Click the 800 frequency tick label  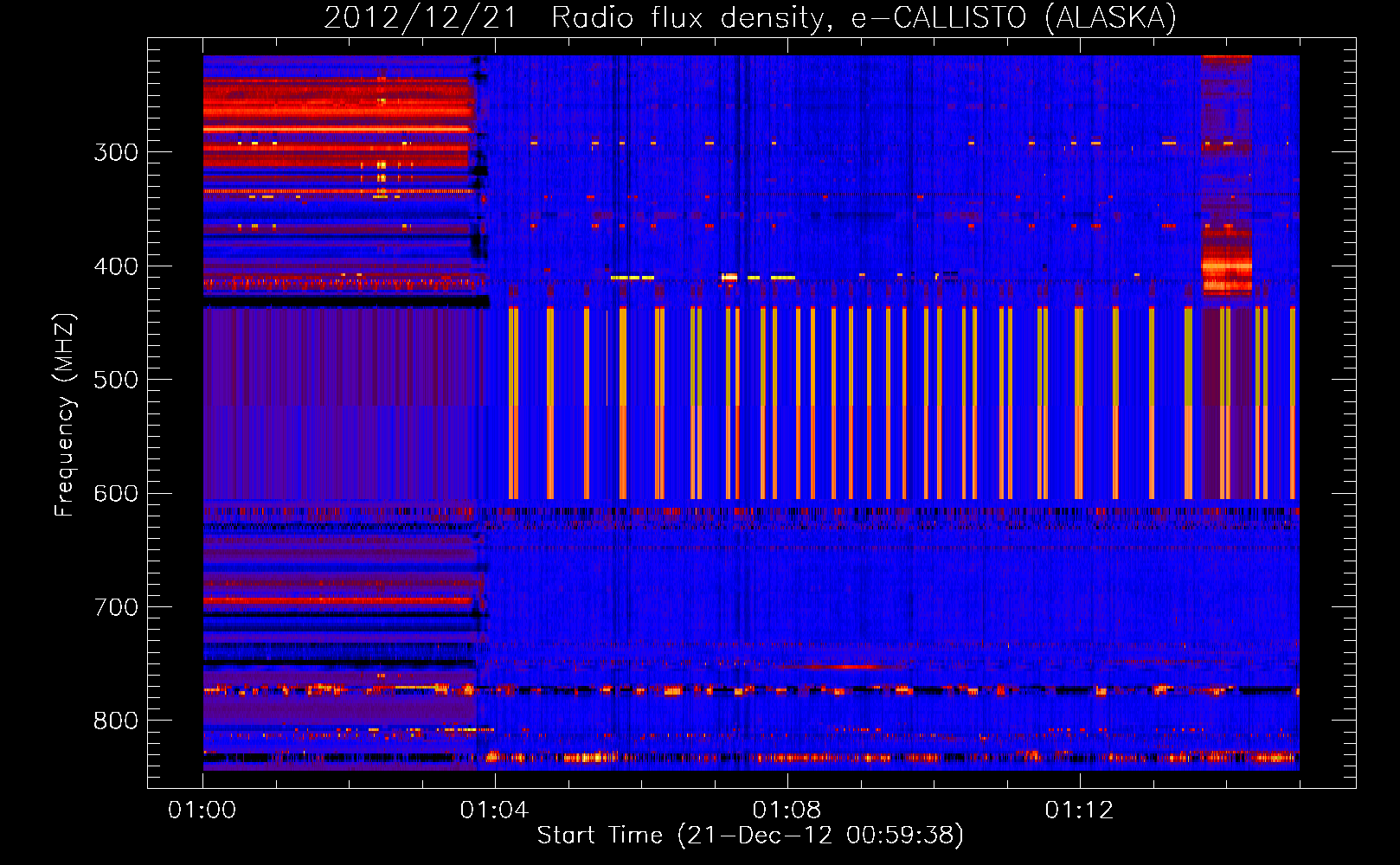click(116, 721)
